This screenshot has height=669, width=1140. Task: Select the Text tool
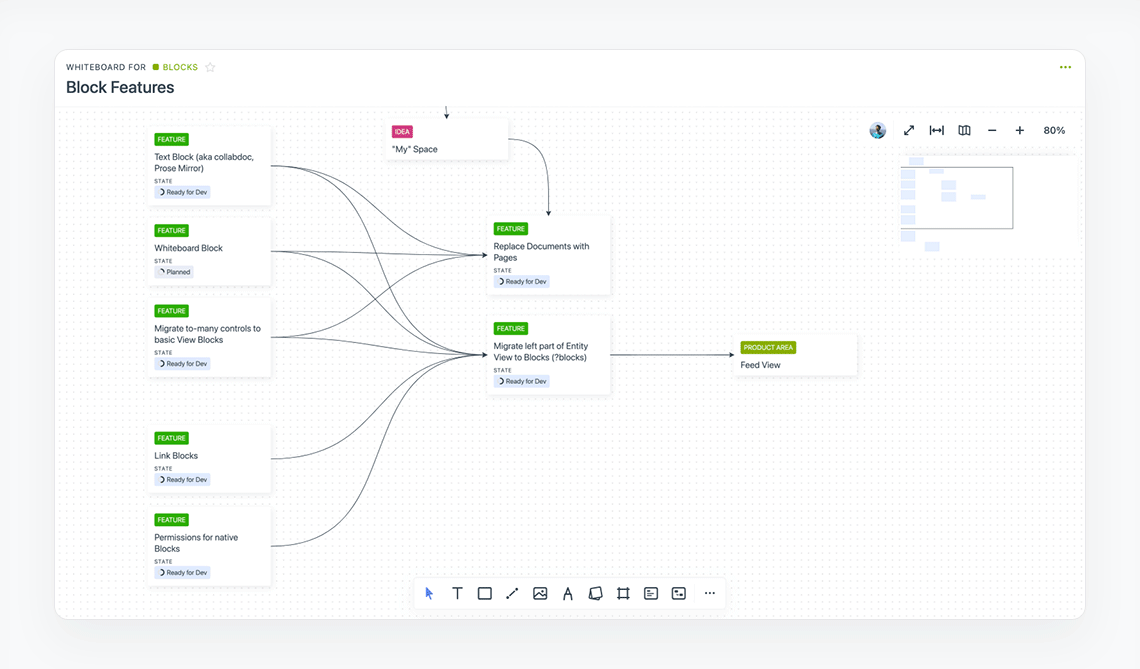pyautogui.click(x=457, y=593)
